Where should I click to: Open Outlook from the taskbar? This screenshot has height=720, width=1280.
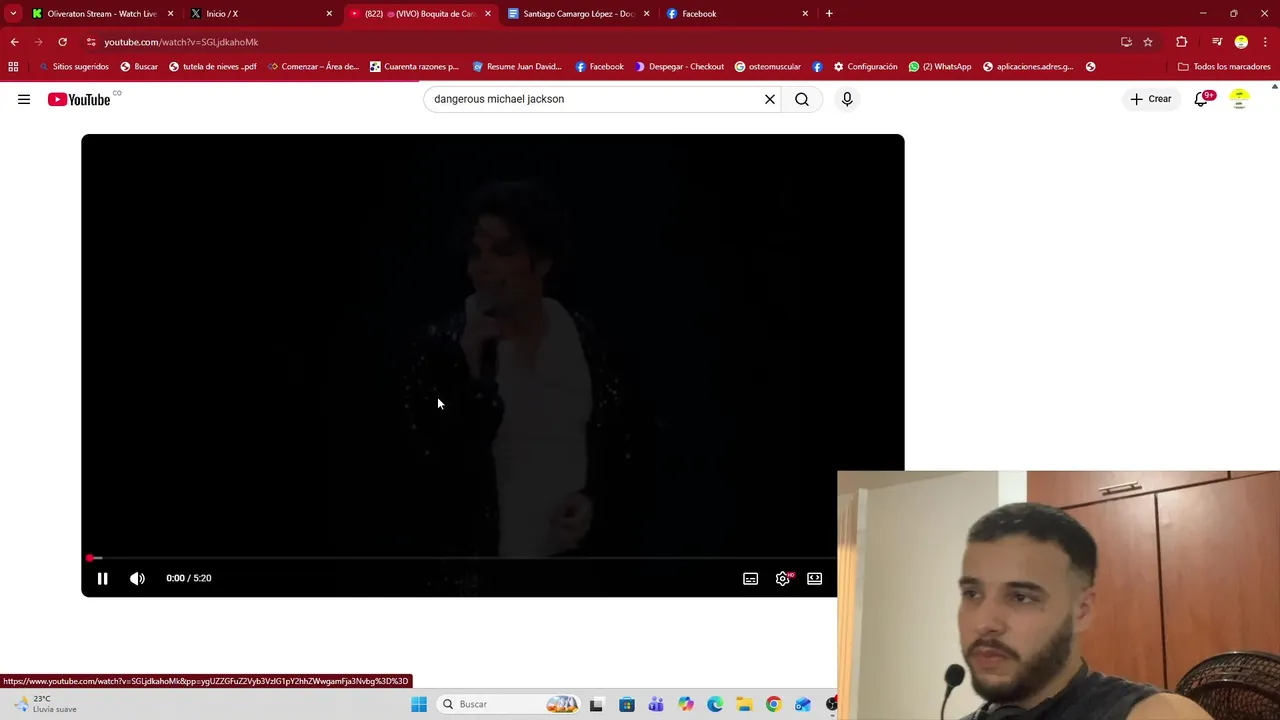pyautogui.click(x=803, y=704)
